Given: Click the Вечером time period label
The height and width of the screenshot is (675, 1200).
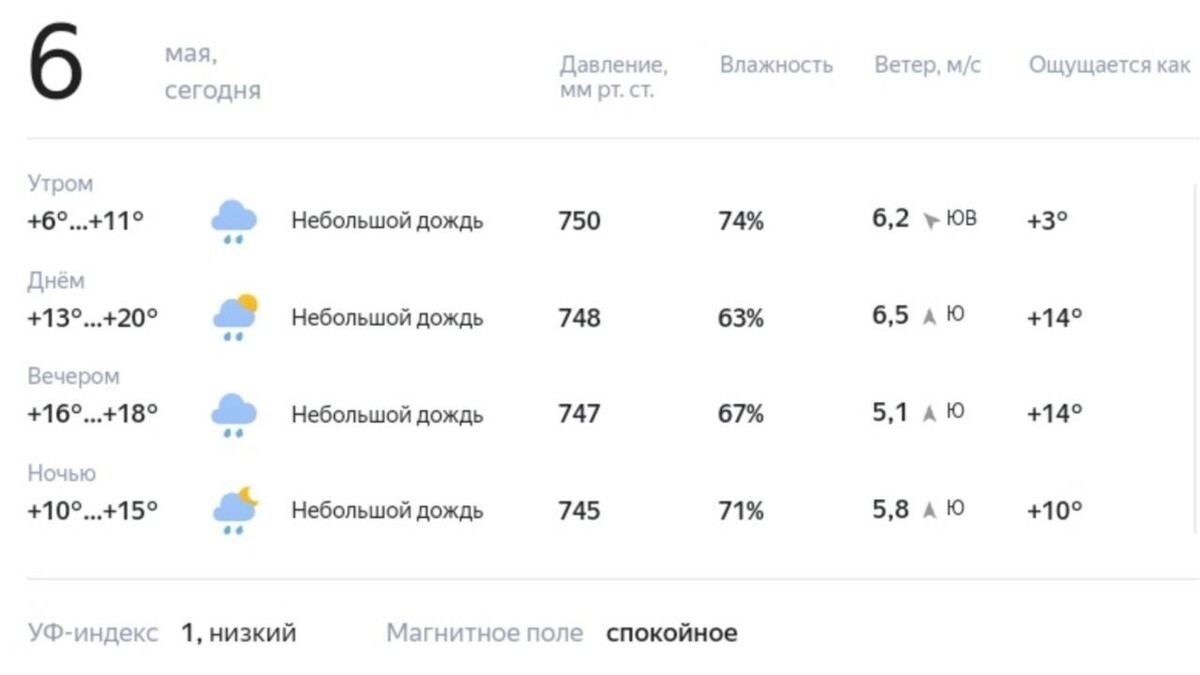Looking at the screenshot, I should [x=72, y=376].
